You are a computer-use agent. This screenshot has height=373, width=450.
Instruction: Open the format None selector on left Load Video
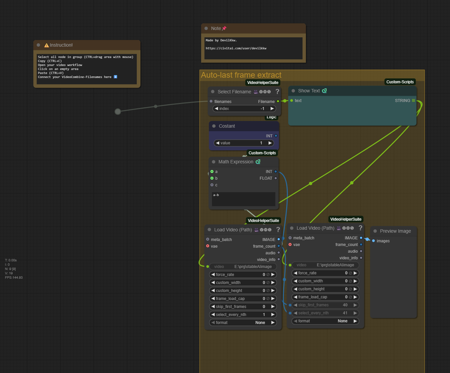243,322
